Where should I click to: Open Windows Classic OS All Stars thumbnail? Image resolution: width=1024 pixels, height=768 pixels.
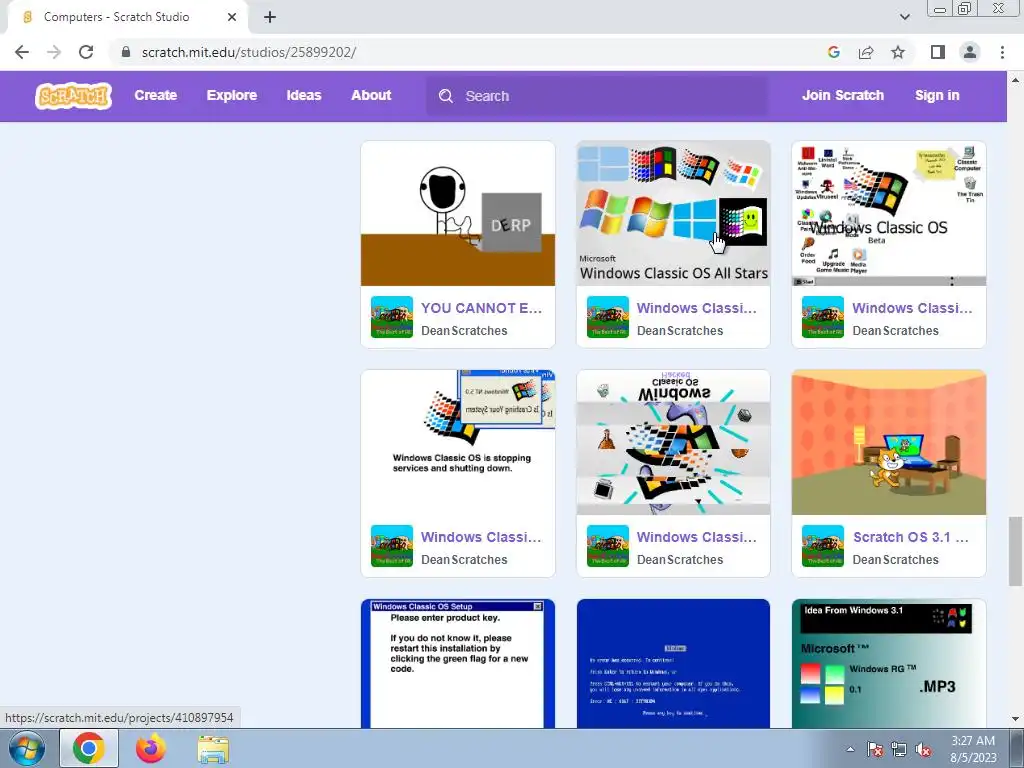pos(673,214)
